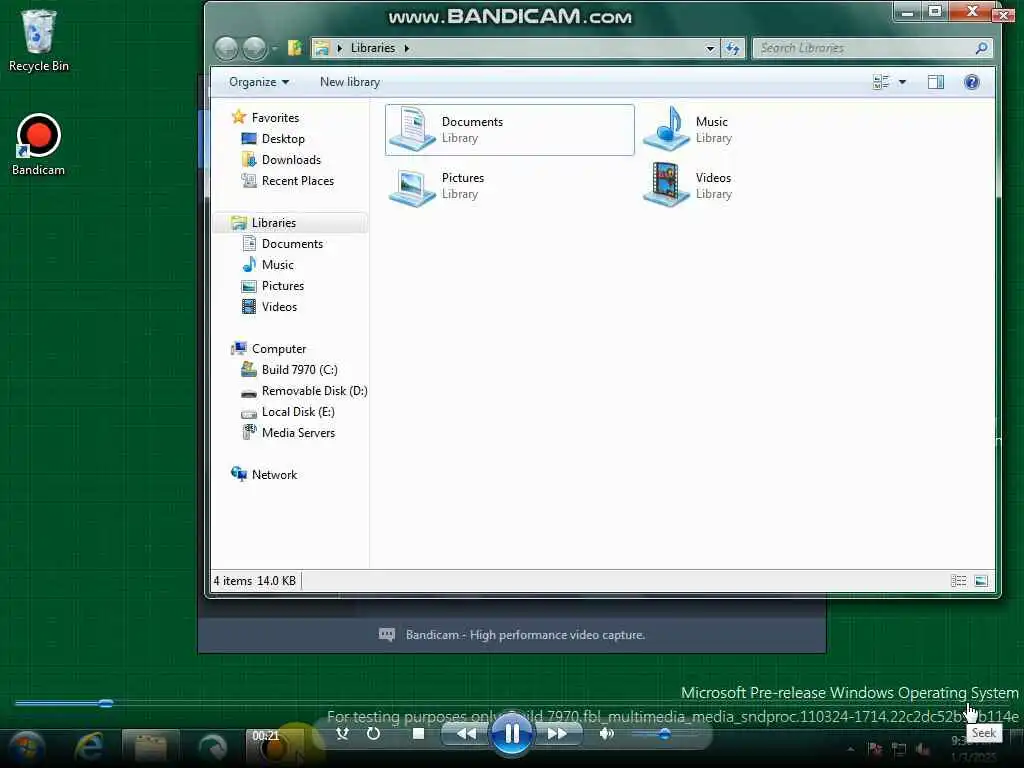Screen dimensions: 1024x768
Task: Expand the address bar history dropdown
Action: tap(710, 48)
